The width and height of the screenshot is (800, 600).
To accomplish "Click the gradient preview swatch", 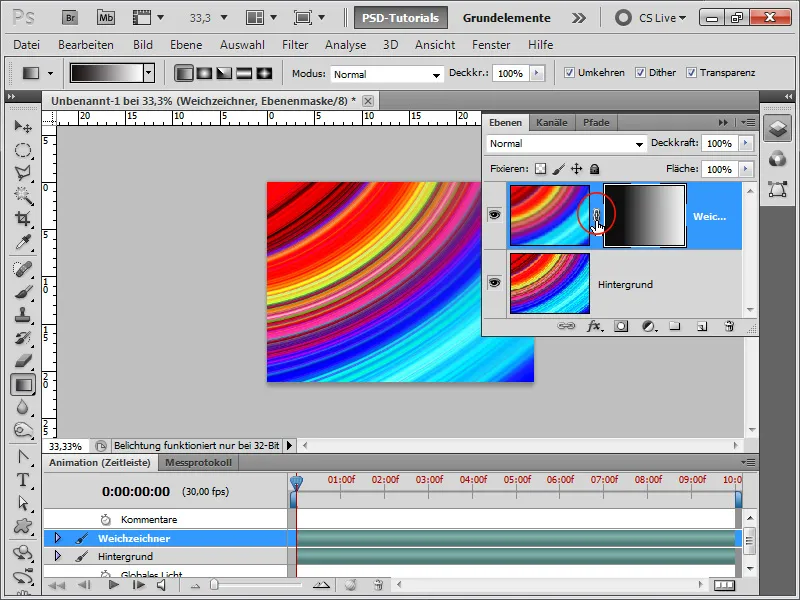I will tap(107, 73).
